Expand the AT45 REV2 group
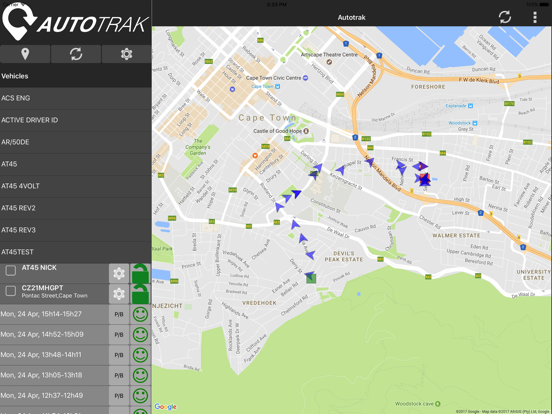Screen dimensions: 552x414 point(76,208)
